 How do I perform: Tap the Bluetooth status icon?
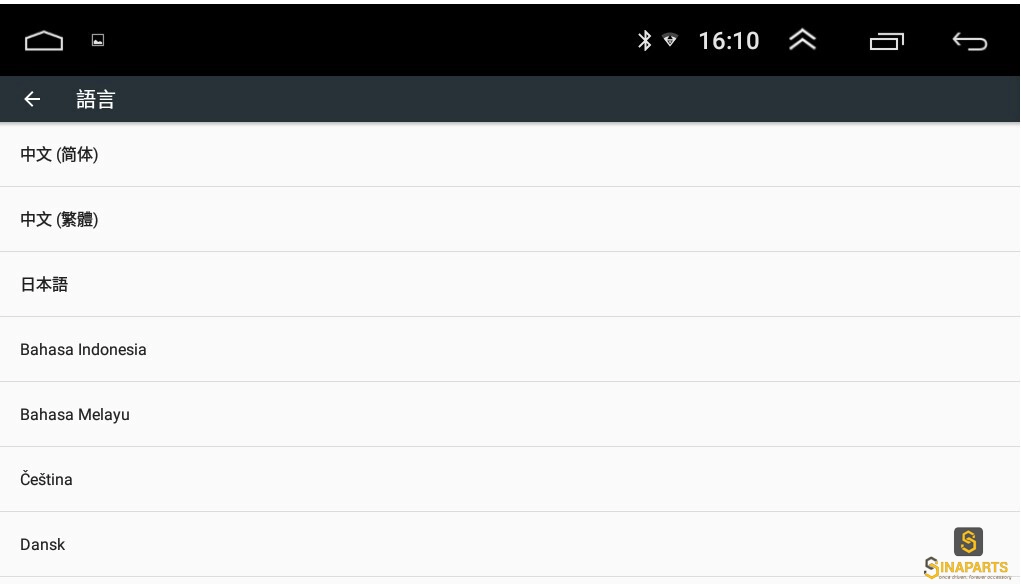[x=644, y=40]
